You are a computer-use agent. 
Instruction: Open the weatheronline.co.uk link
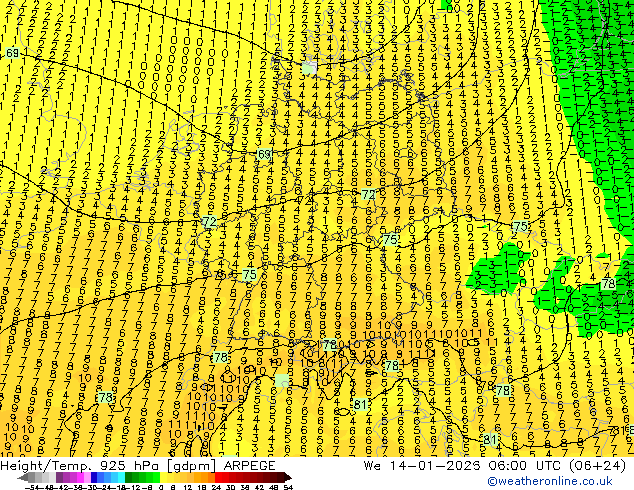click(x=549, y=481)
